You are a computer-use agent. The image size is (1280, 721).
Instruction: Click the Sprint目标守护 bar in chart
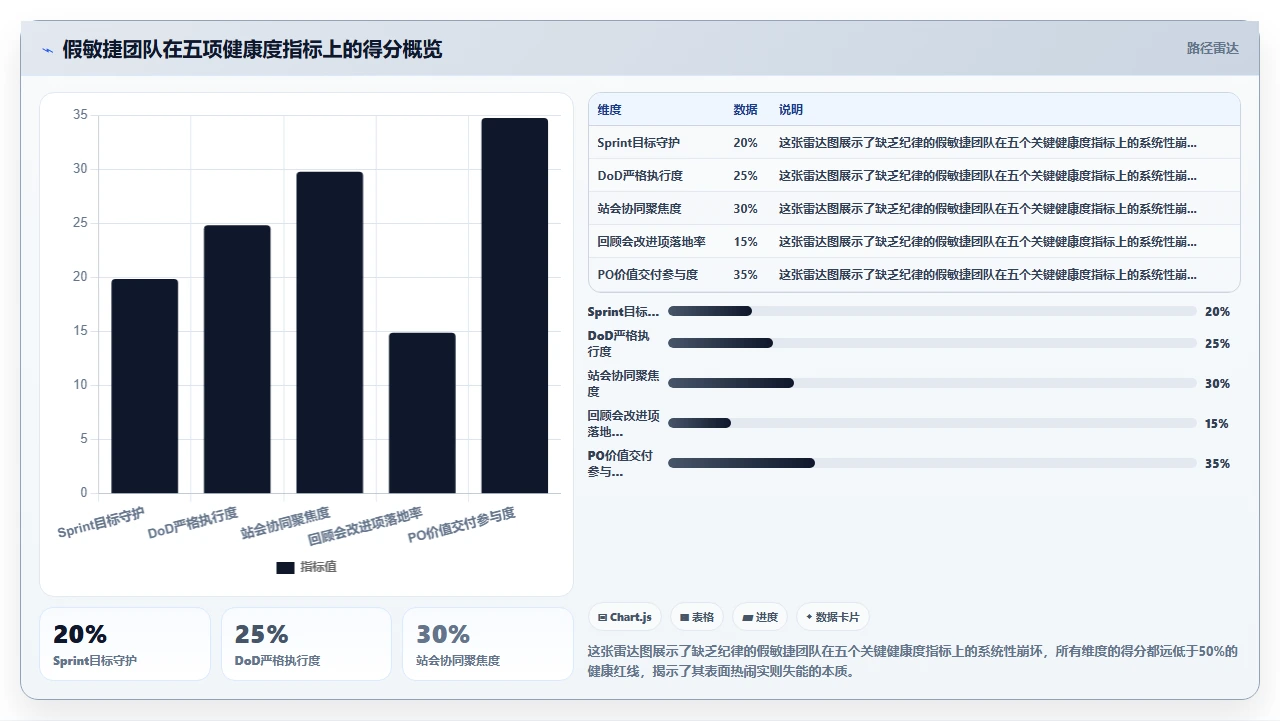point(145,386)
